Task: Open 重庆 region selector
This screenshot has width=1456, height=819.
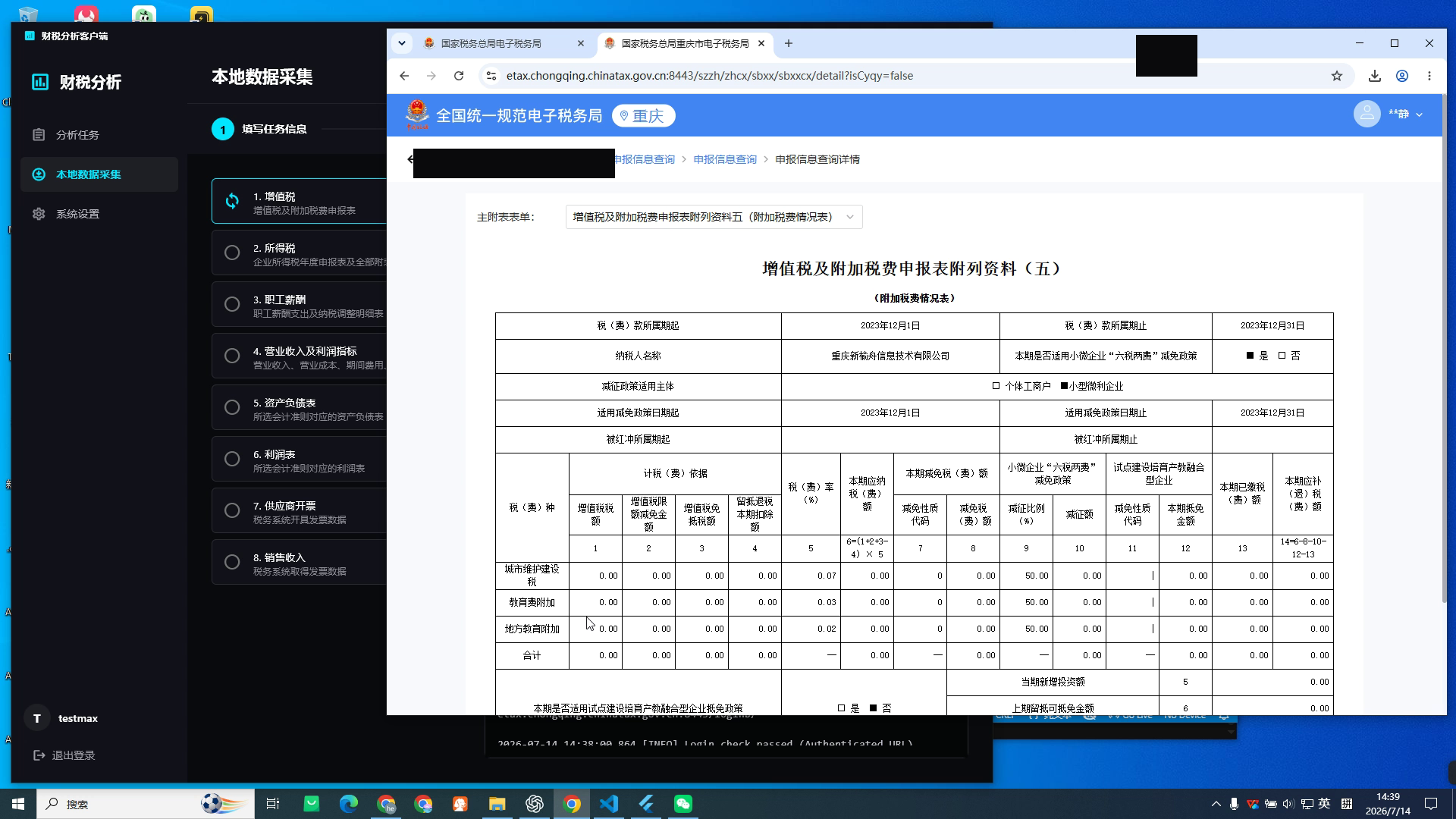Action: [x=643, y=115]
